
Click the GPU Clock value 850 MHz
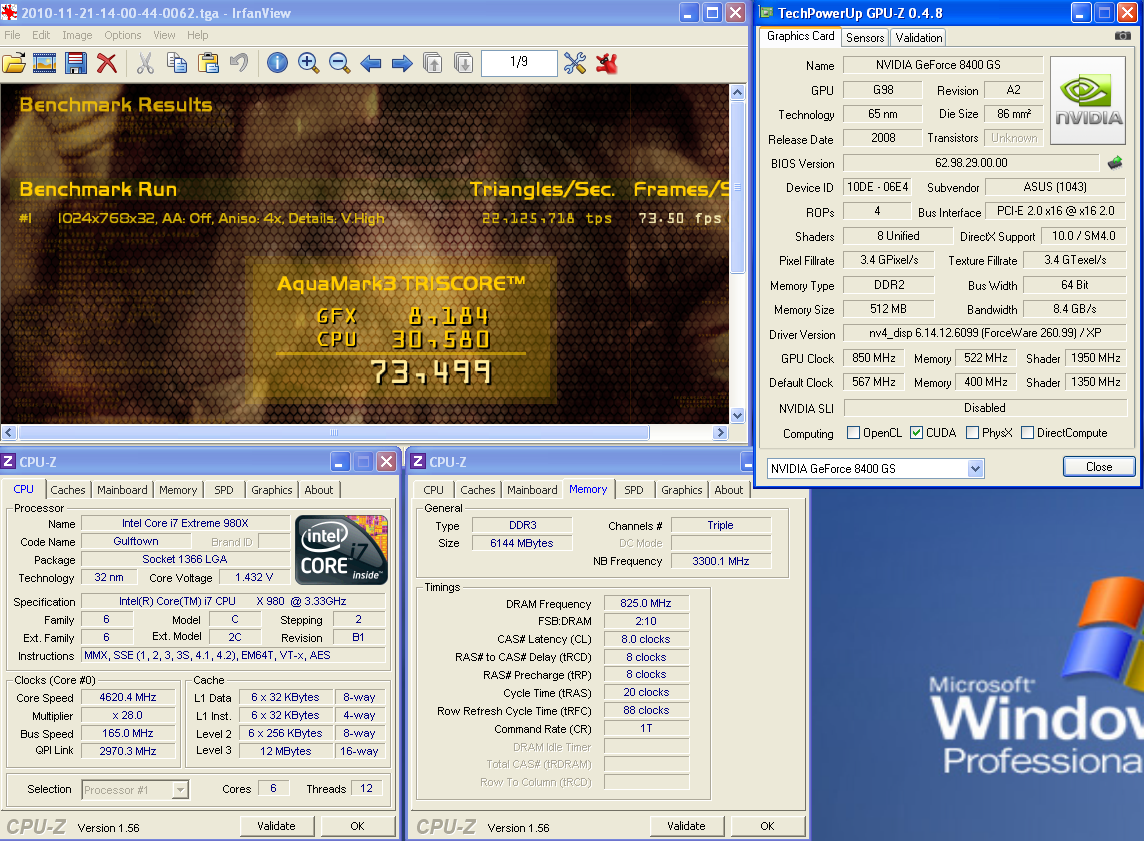point(874,358)
